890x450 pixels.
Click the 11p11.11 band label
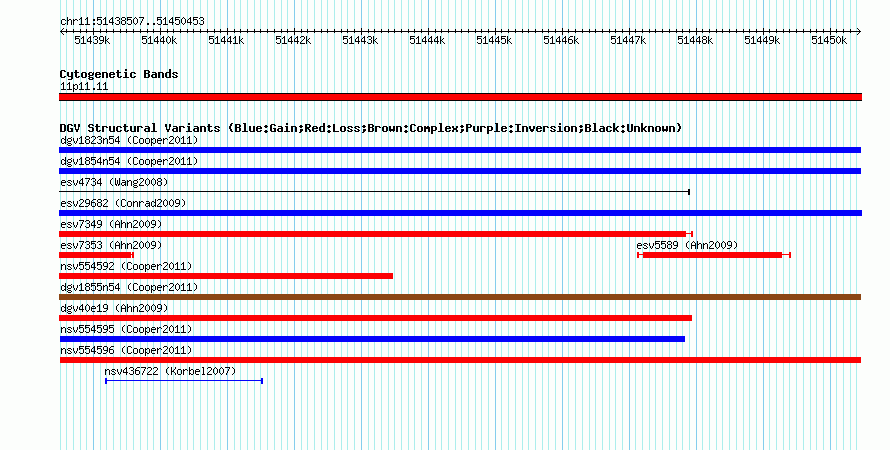coord(84,86)
